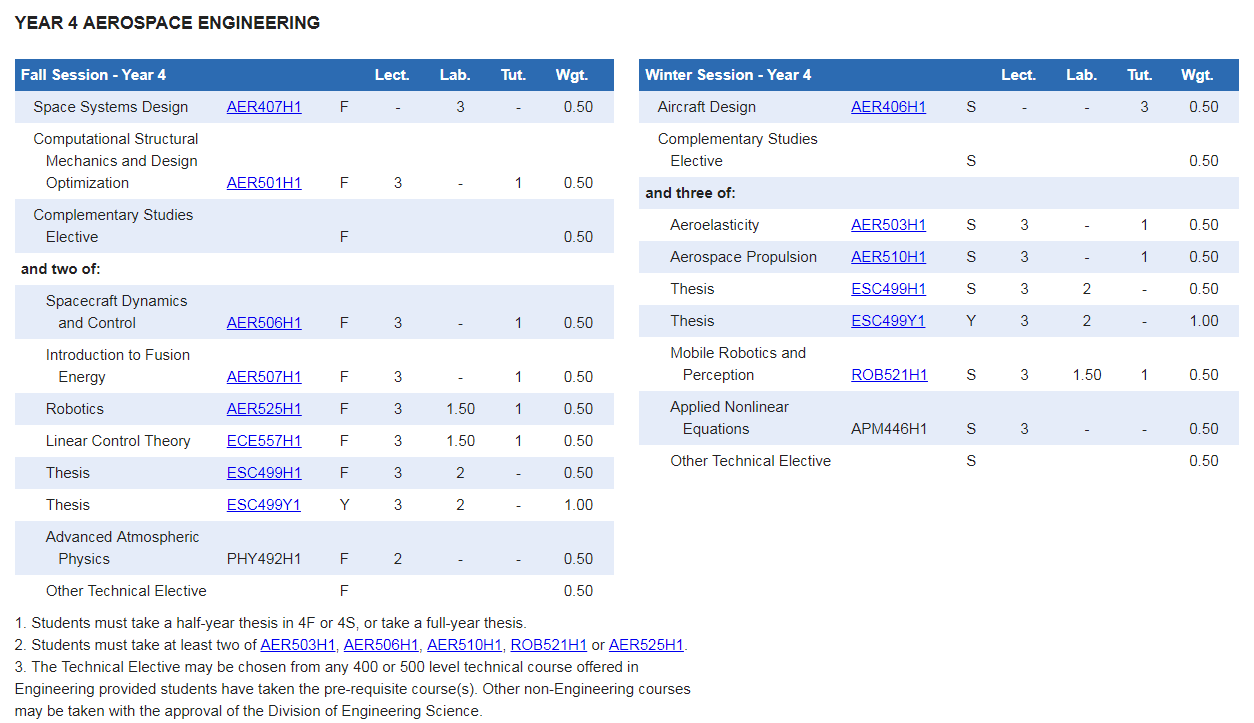Open AER525H1 Robotics link in Fall table
The width and height of the screenshot is (1254, 723).
(x=264, y=409)
